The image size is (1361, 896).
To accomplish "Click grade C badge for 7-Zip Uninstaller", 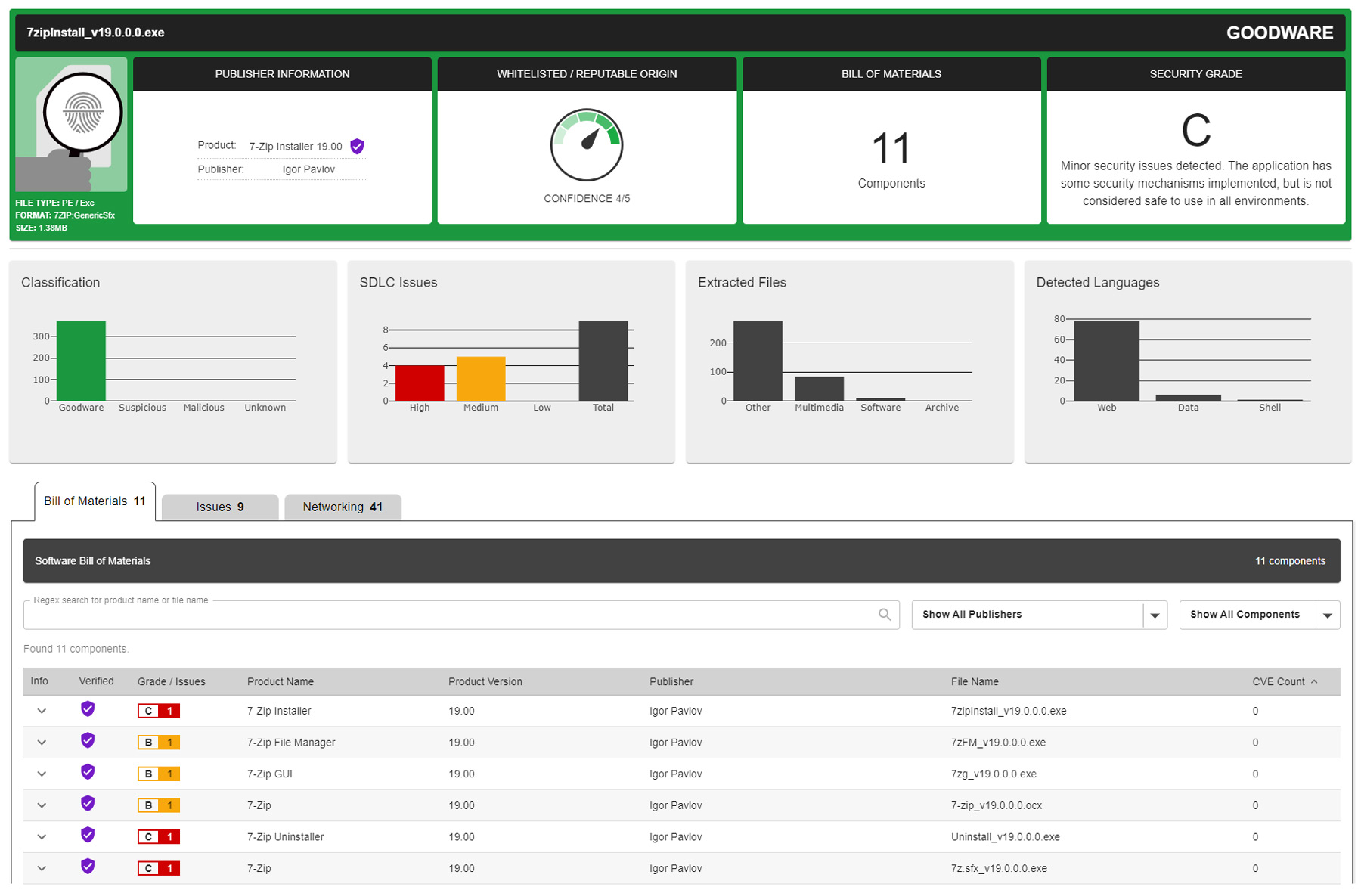I will coord(158,837).
